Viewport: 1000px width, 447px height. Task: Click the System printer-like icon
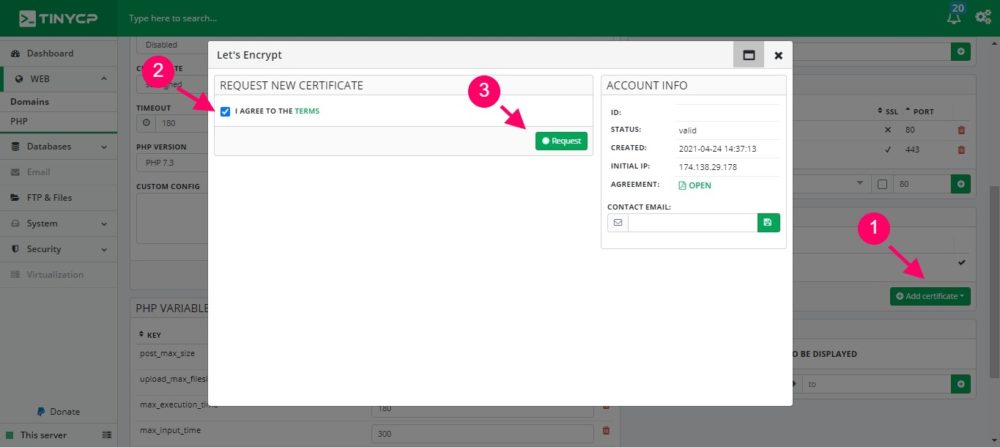coord(16,224)
